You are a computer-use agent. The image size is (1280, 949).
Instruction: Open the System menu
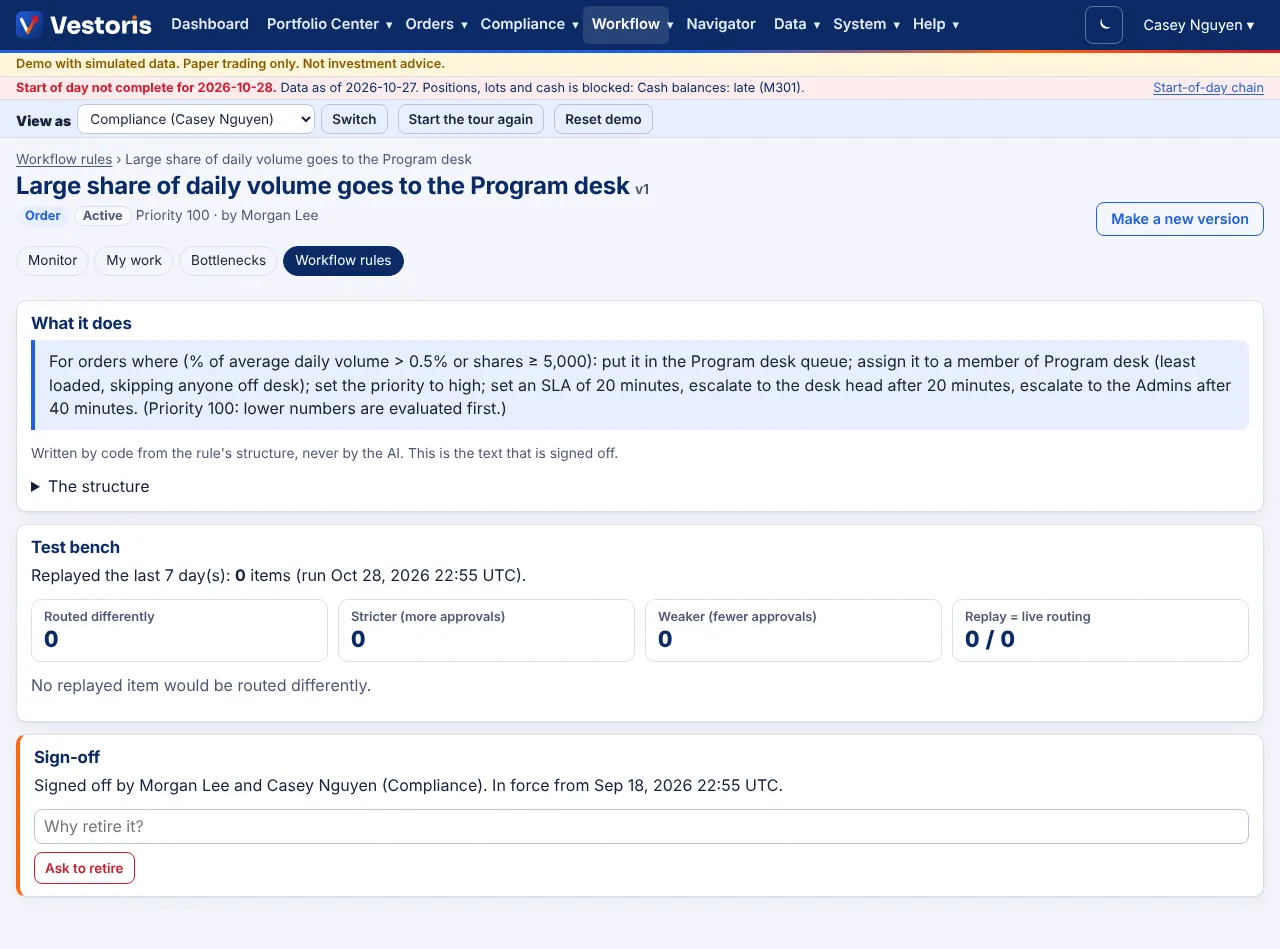866,24
